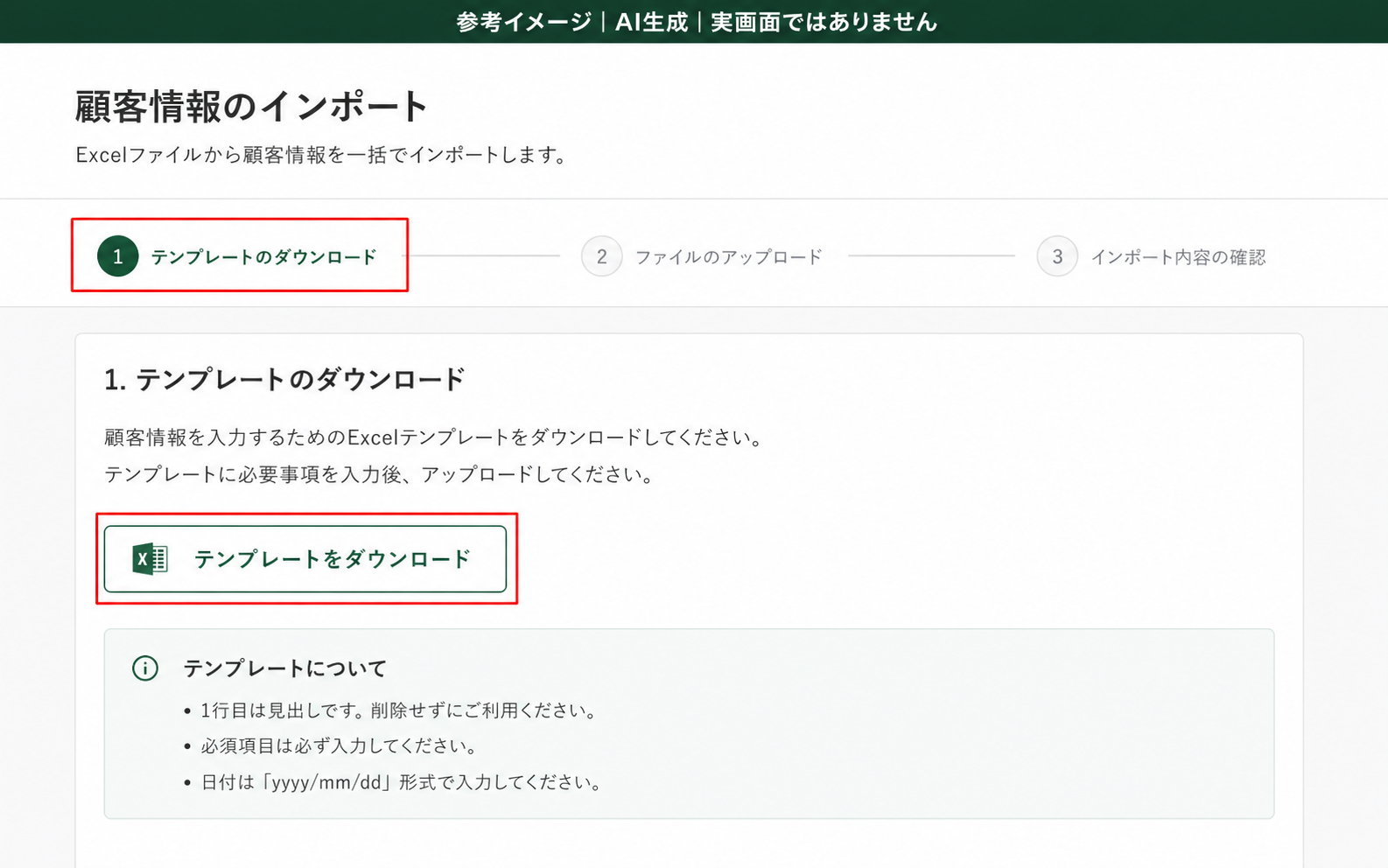Screen dimensions: 1388x868
Task: Go to ファイルのアップロード step tab
Action: pyautogui.click(x=702, y=256)
